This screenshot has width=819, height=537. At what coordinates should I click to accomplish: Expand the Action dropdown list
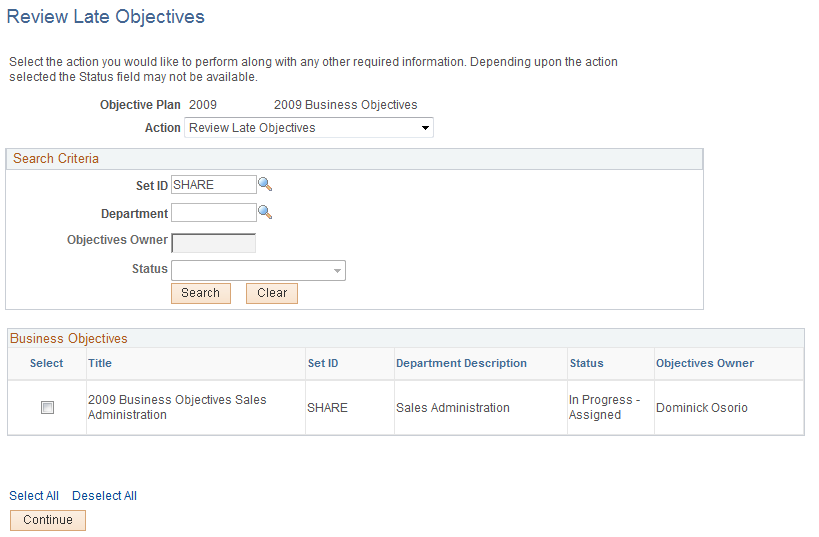coord(309,128)
